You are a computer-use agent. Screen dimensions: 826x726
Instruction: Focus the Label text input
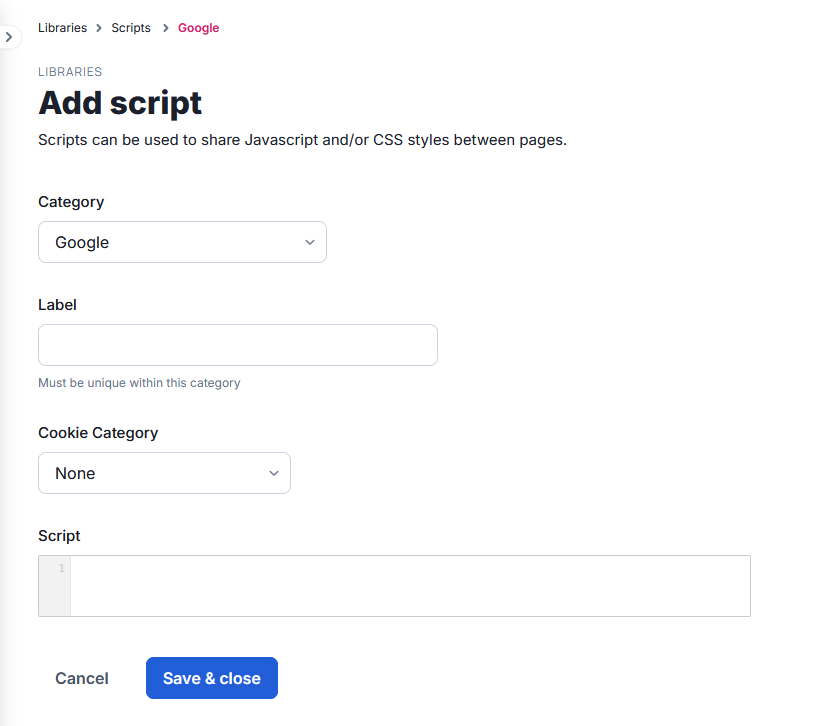click(x=238, y=345)
